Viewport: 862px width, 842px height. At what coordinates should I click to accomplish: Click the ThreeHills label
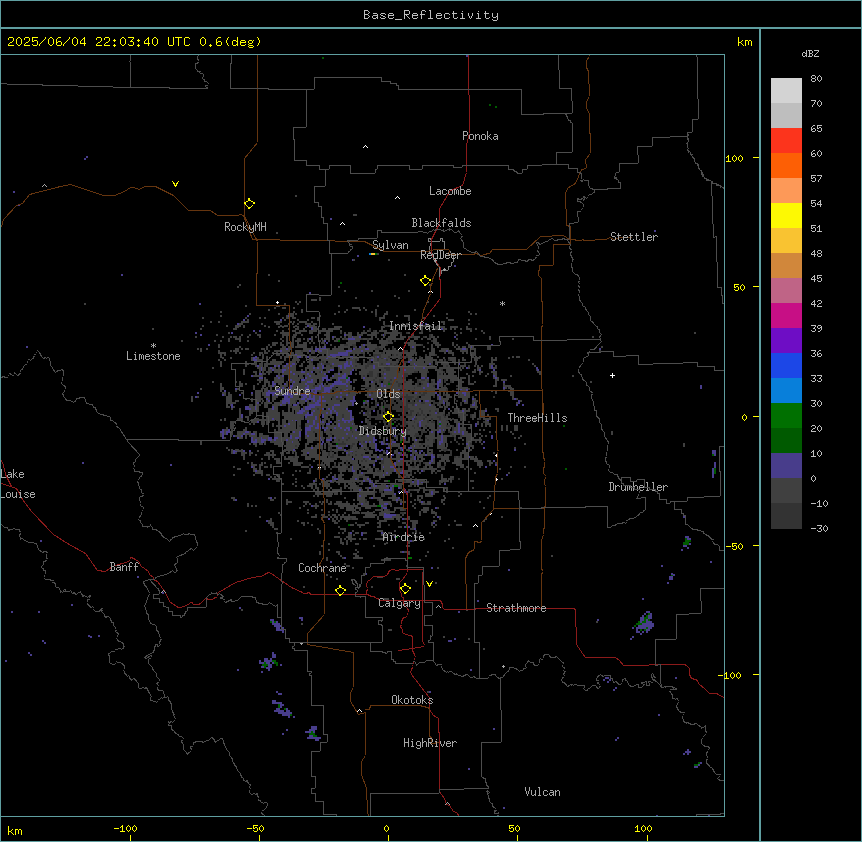pyautogui.click(x=537, y=418)
